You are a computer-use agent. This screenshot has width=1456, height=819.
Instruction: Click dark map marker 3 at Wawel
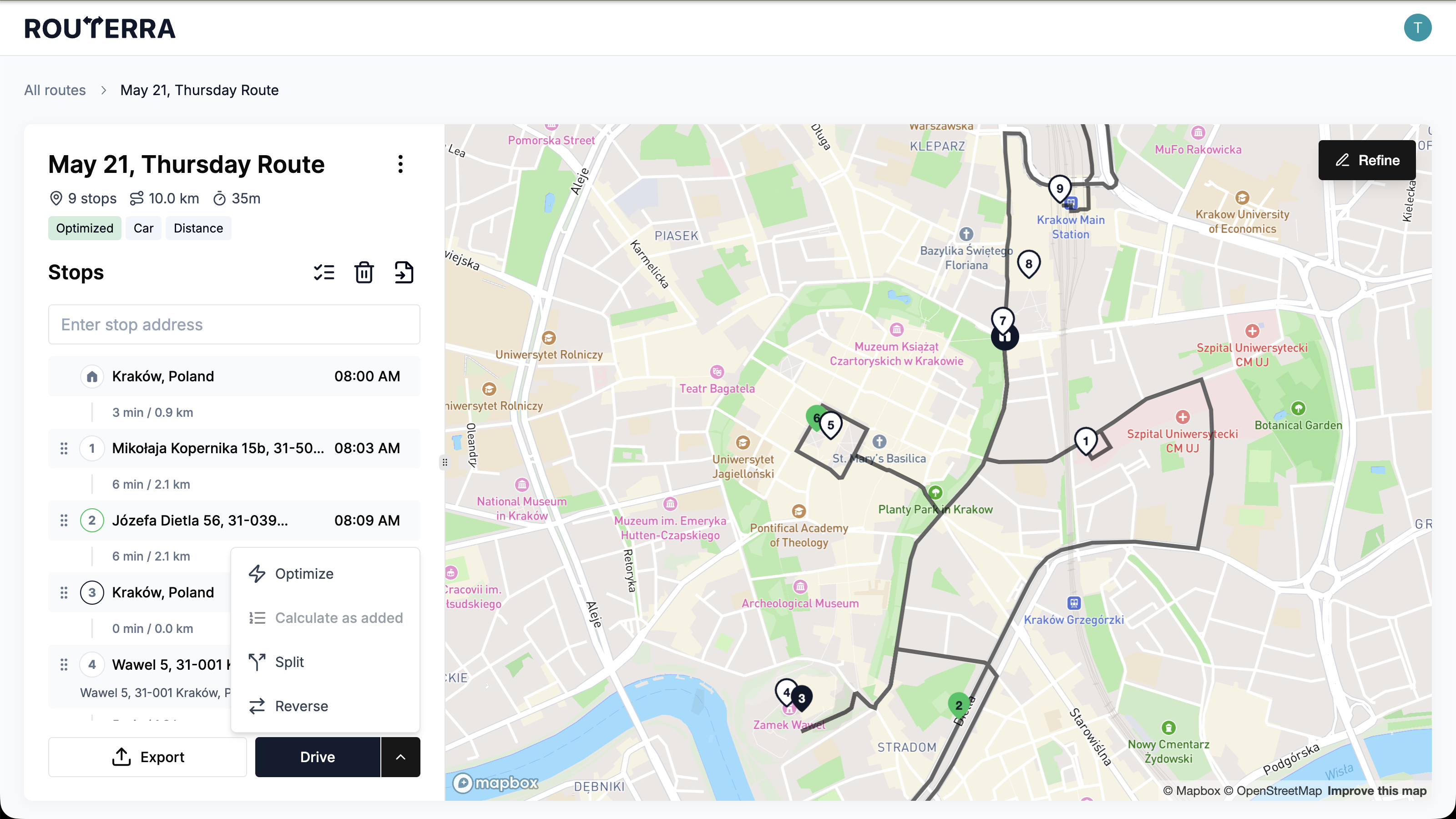(x=801, y=698)
